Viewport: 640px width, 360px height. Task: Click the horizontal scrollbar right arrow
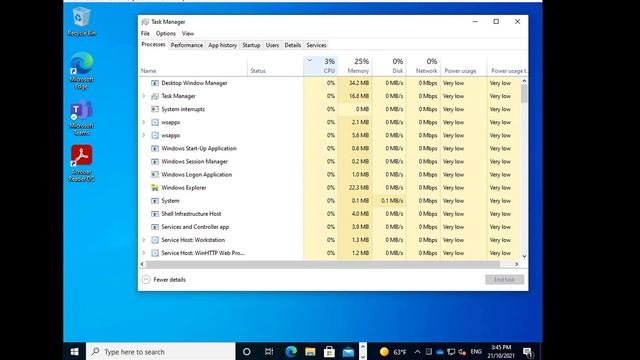click(516, 264)
